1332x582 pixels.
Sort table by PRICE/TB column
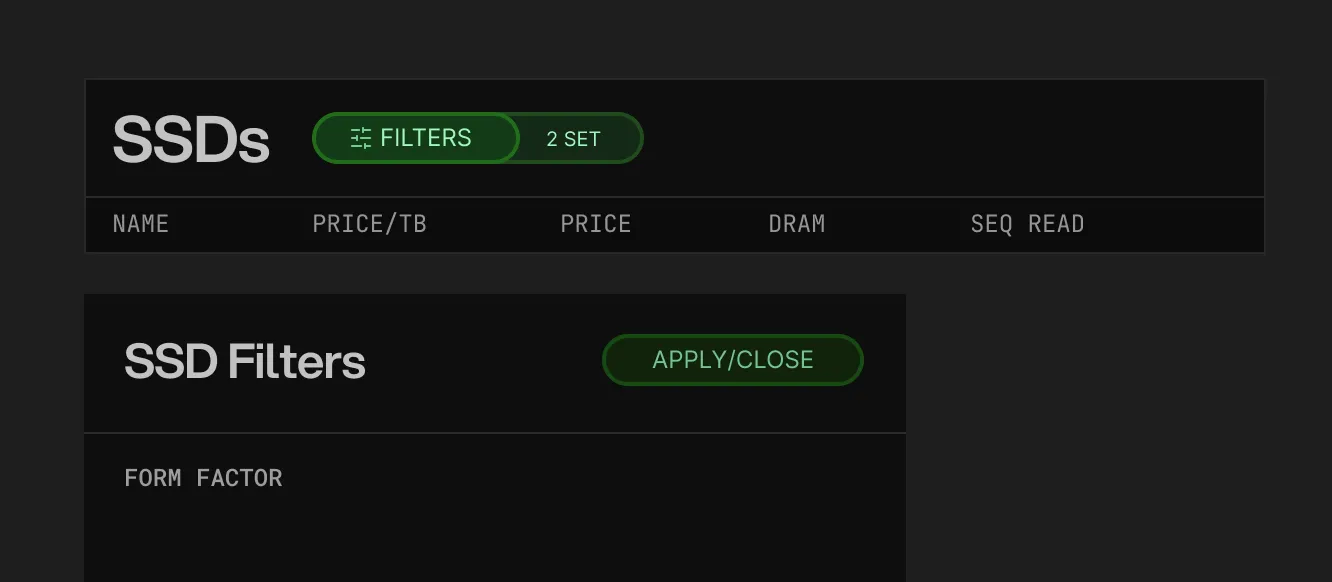pos(369,224)
